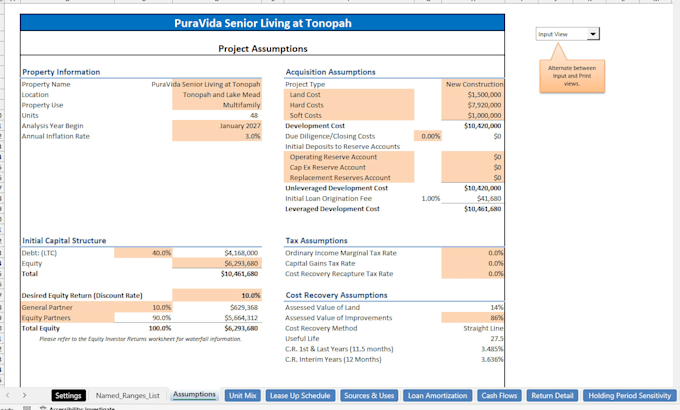Screen dimensions: 680x410
Task: Select the Annual Inflation Rate 3.0% cell
Action: [217, 136]
